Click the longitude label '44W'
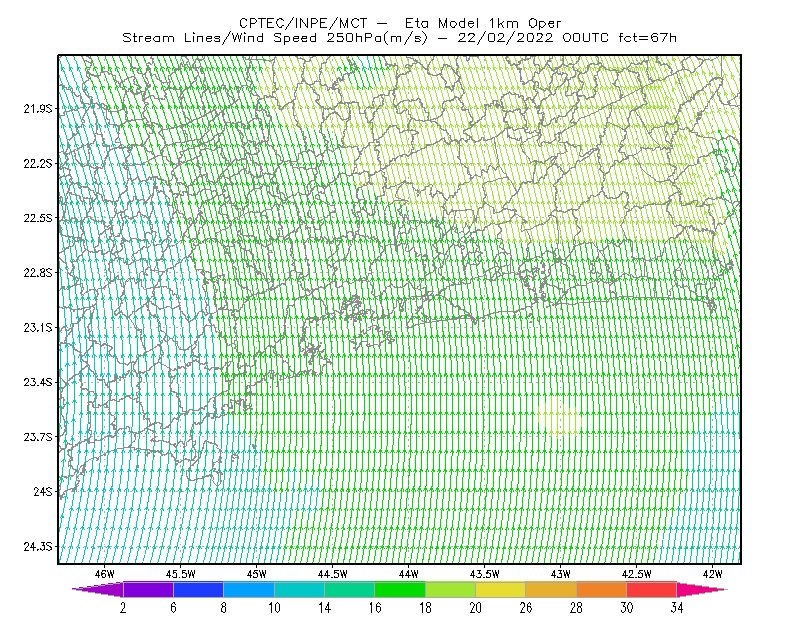Image resolution: width=800 pixels, height=618 pixels. pyautogui.click(x=409, y=574)
